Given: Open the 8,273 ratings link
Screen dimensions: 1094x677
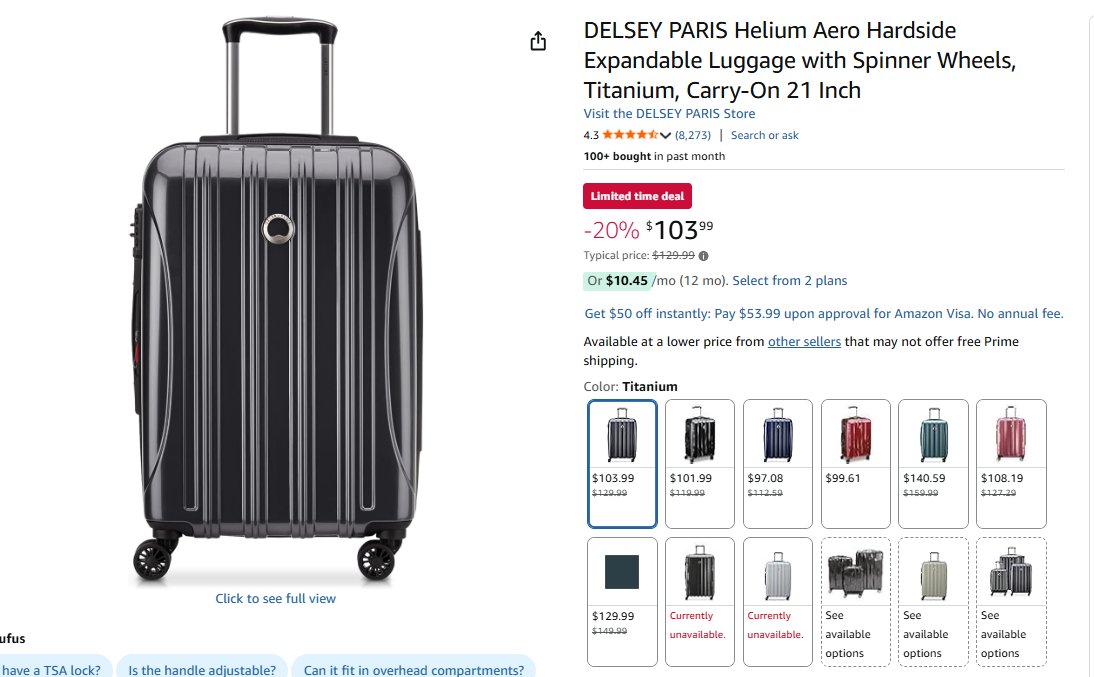Looking at the screenshot, I should click(693, 135).
